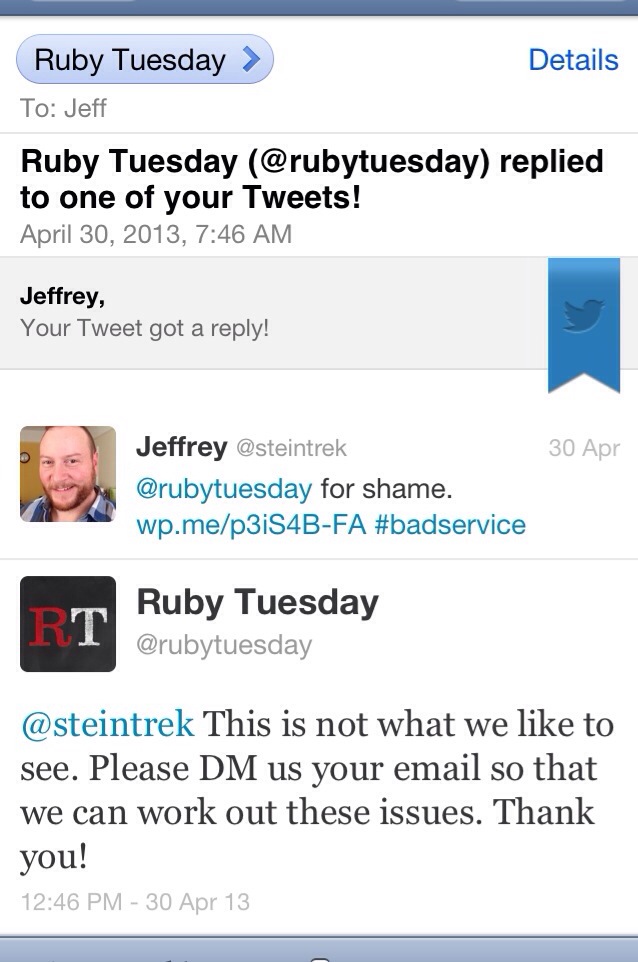Image resolution: width=638 pixels, height=962 pixels.
Task: Tap the gray @steintrek handle beside Jeffrey
Action: [291, 450]
